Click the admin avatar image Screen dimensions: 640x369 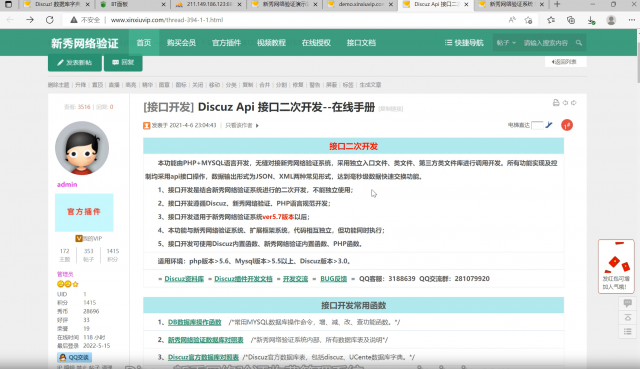pos(82,148)
